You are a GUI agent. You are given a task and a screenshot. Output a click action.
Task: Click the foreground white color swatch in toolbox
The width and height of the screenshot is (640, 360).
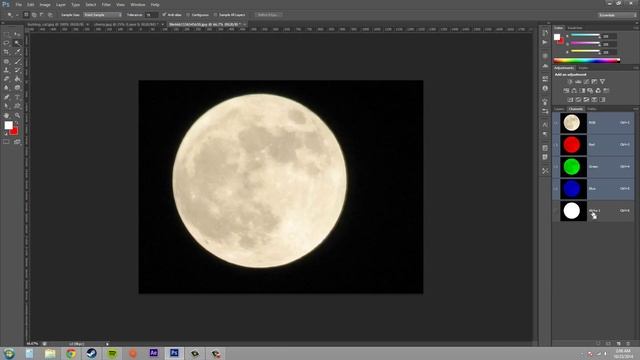8,125
